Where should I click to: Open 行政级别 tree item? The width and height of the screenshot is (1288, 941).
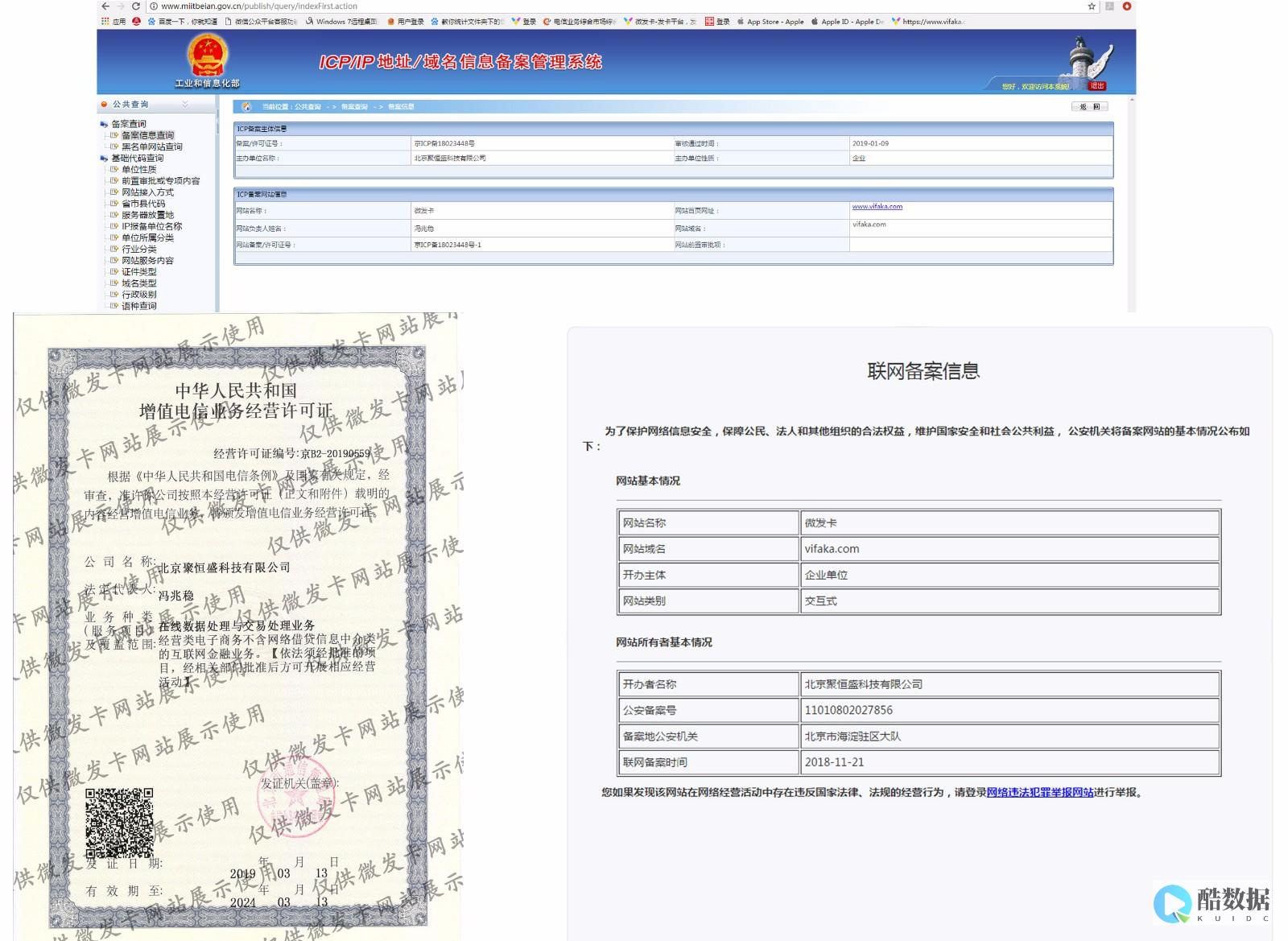[x=138, y=295]
